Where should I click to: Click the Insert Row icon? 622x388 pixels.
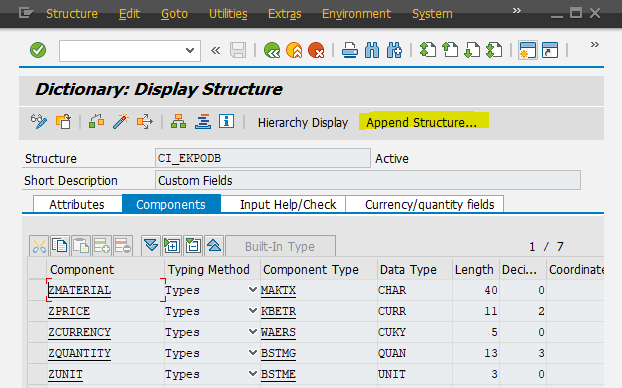click(102, 246)
